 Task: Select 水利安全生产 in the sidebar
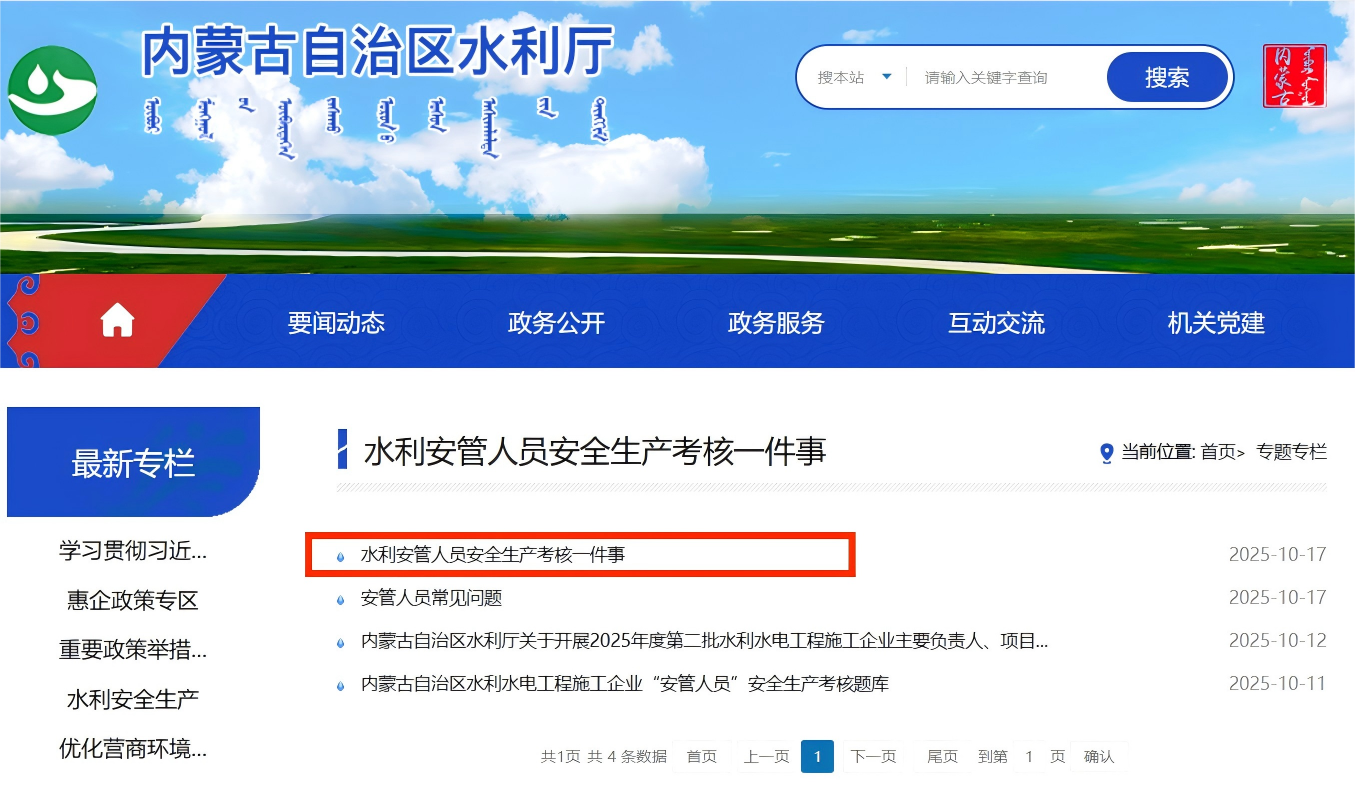tap(133, 698)
